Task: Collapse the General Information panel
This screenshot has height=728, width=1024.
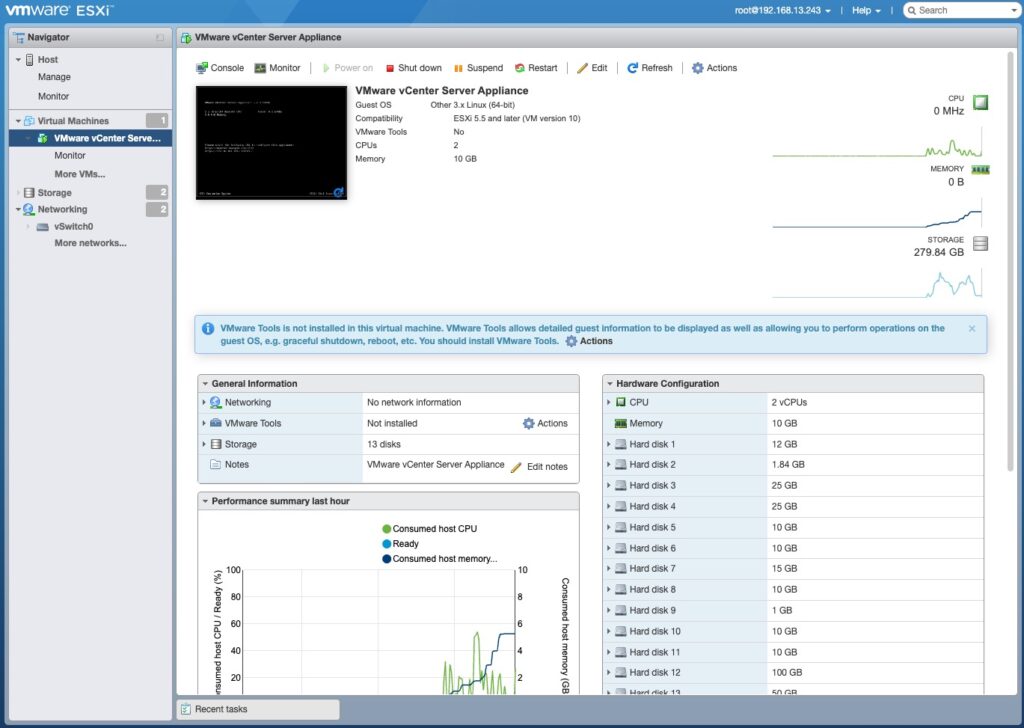Action: pyautogui.click(x=205, y=384)
